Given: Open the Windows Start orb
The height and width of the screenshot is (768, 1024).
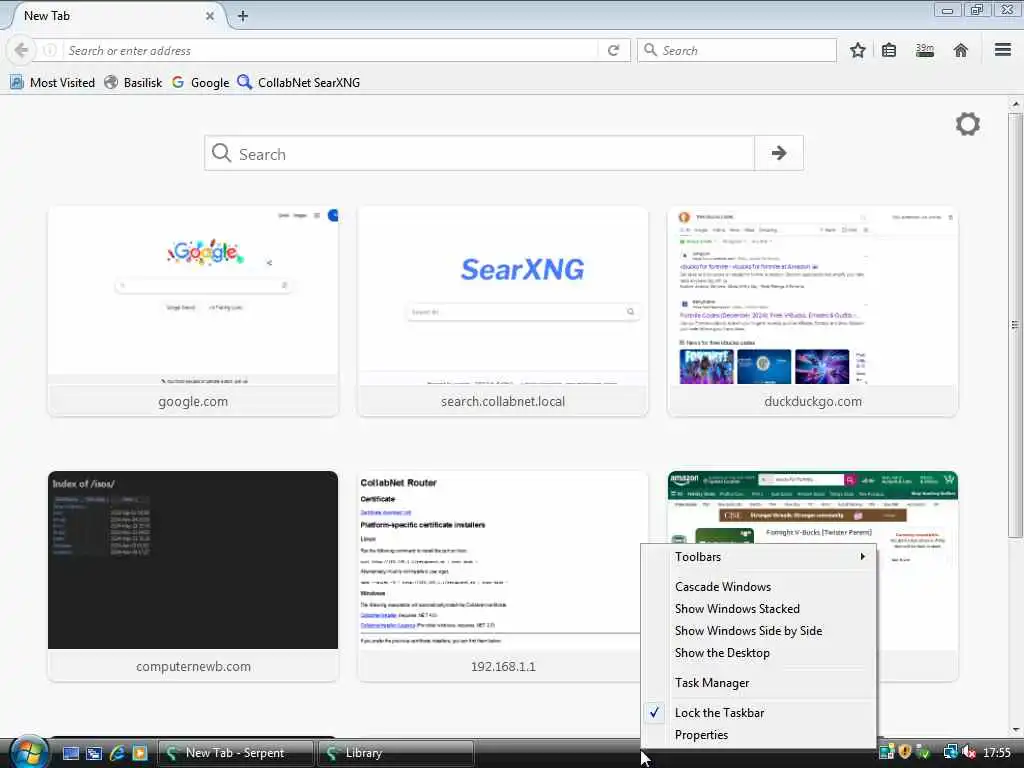Looking at the screenshot, I should 29,752.
